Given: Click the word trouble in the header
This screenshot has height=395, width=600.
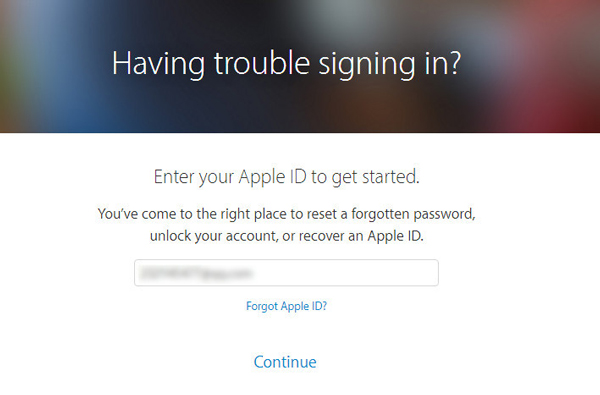Looking at the screenshot, I should [262, 63].
